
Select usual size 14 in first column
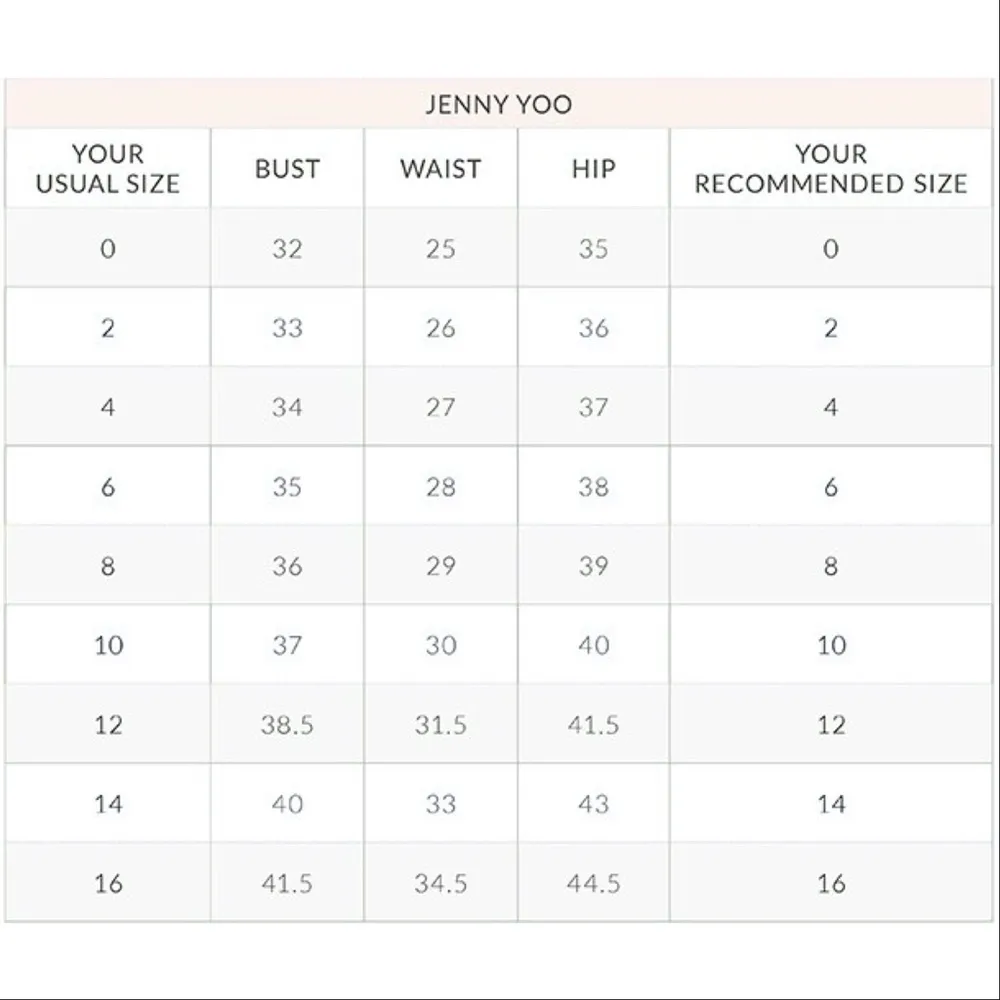(108, 804)
